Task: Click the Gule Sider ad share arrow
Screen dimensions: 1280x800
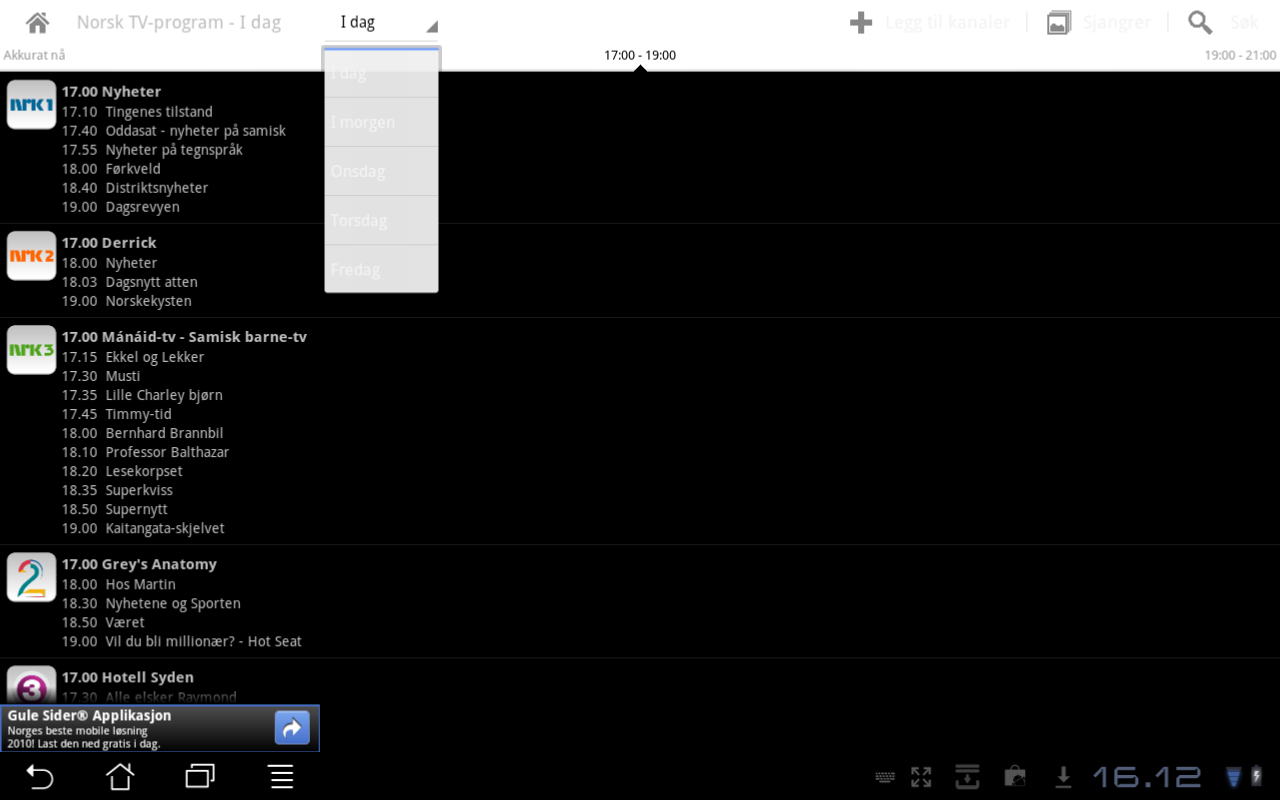Action: [x=292, y=728]
